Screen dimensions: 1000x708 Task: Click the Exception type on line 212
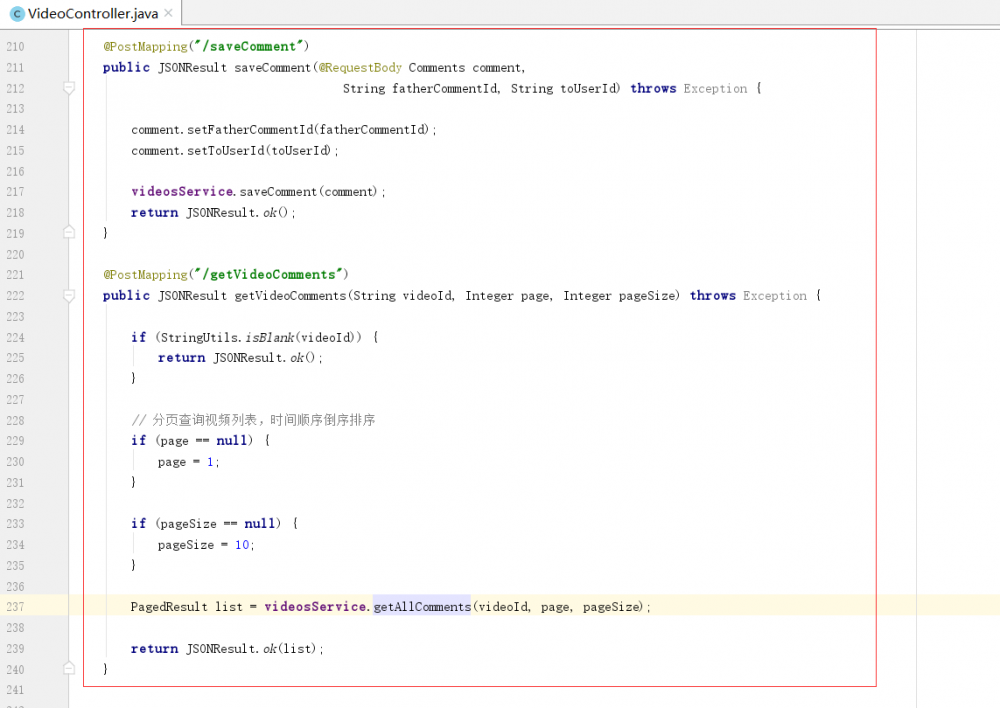tap(715, 89)
